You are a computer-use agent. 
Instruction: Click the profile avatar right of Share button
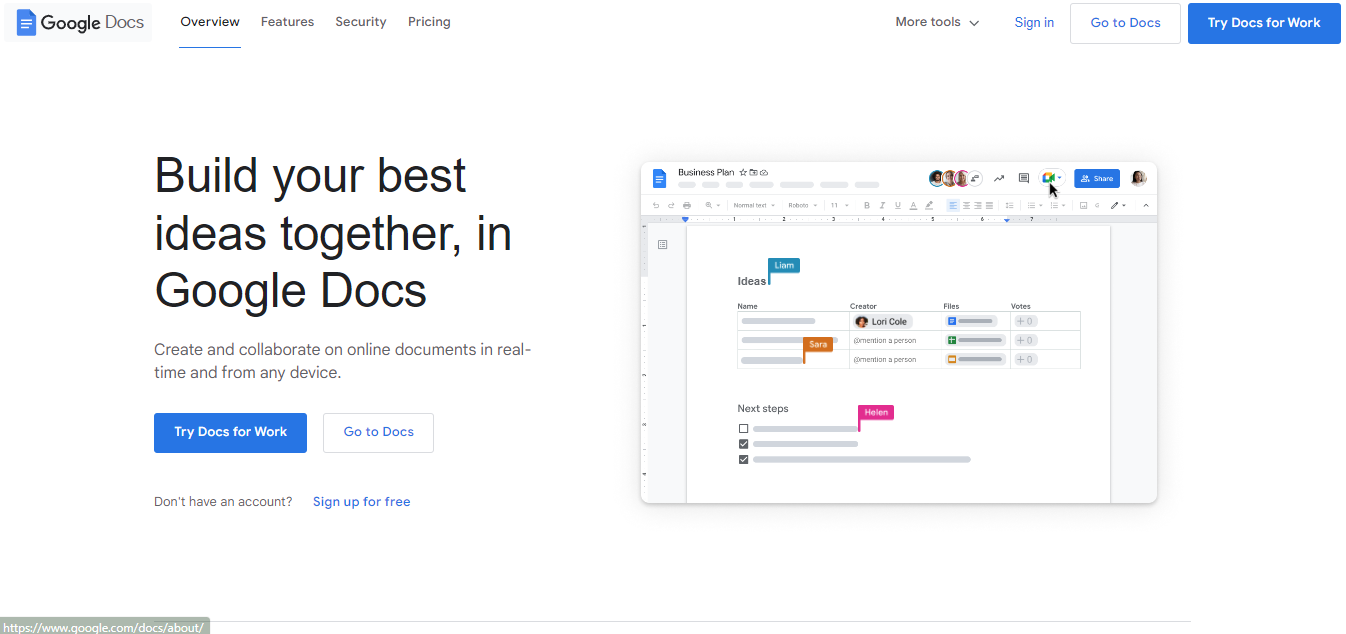tap(1139, 178)
